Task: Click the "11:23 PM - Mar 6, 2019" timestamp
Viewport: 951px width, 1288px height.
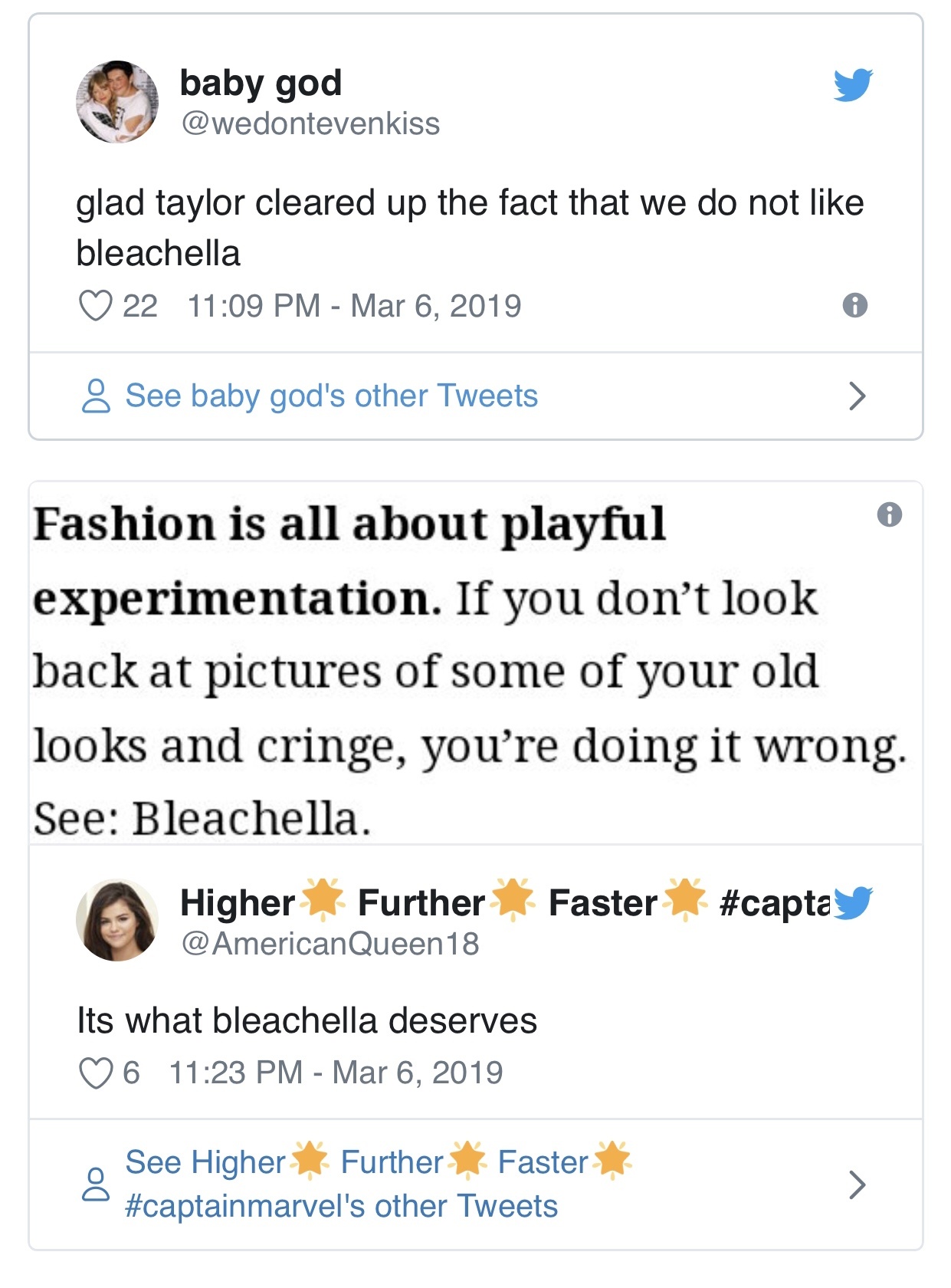Action: pos(336,1073)
